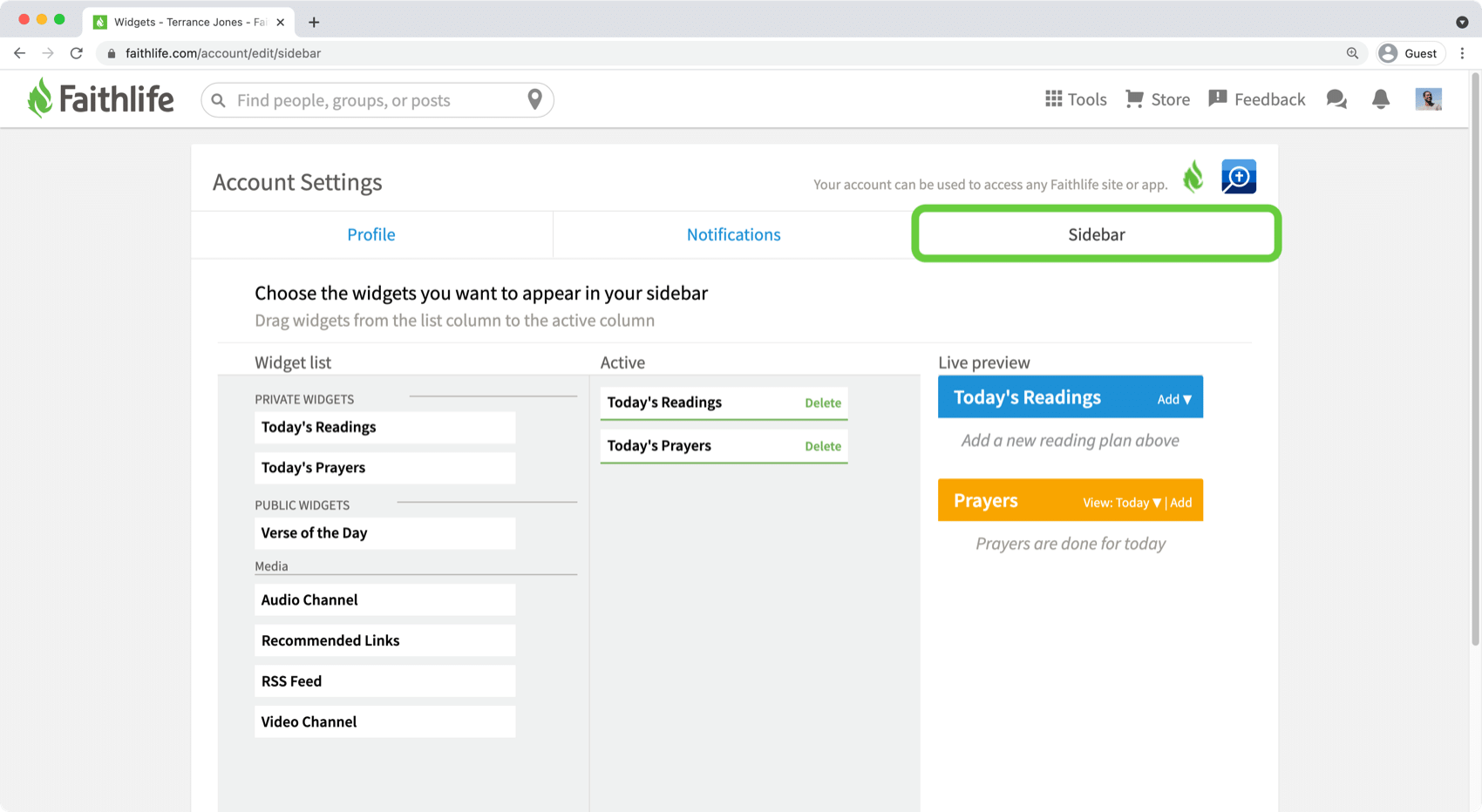Click the green Faithlife flame app icon
The height and width of the screenshot is (812, 1482).
pyautogui.click(x=1193, y=177)
